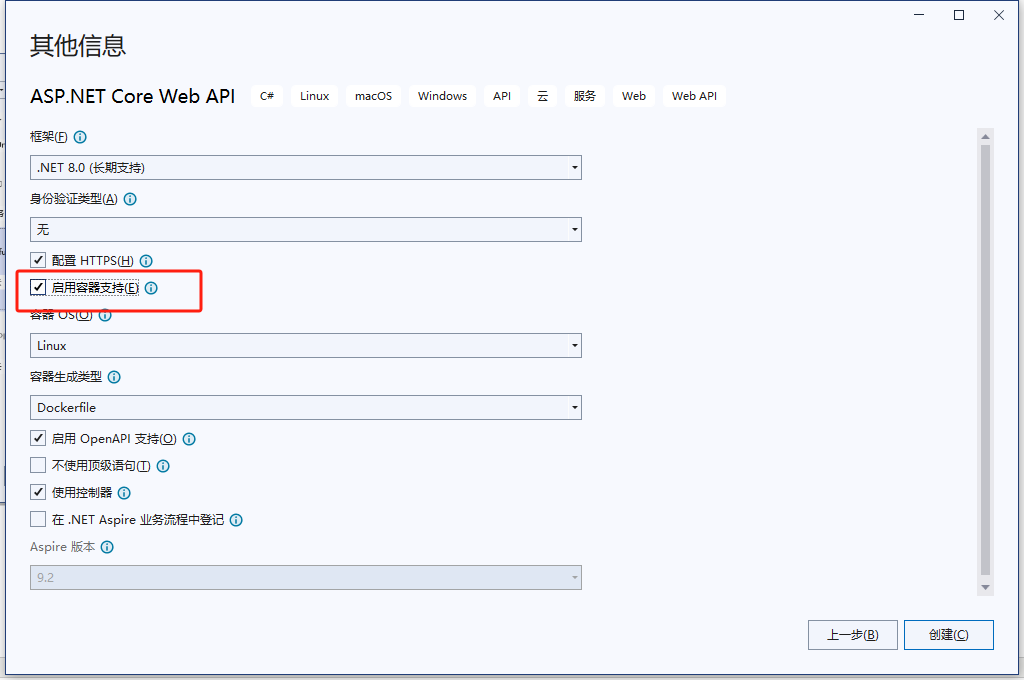Minimize the dialog window

pos(919,15)
